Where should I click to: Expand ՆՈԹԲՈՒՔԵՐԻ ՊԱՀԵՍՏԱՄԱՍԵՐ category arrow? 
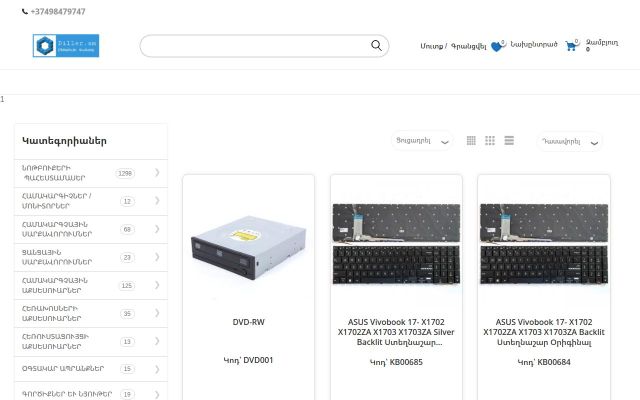[157, 173]
